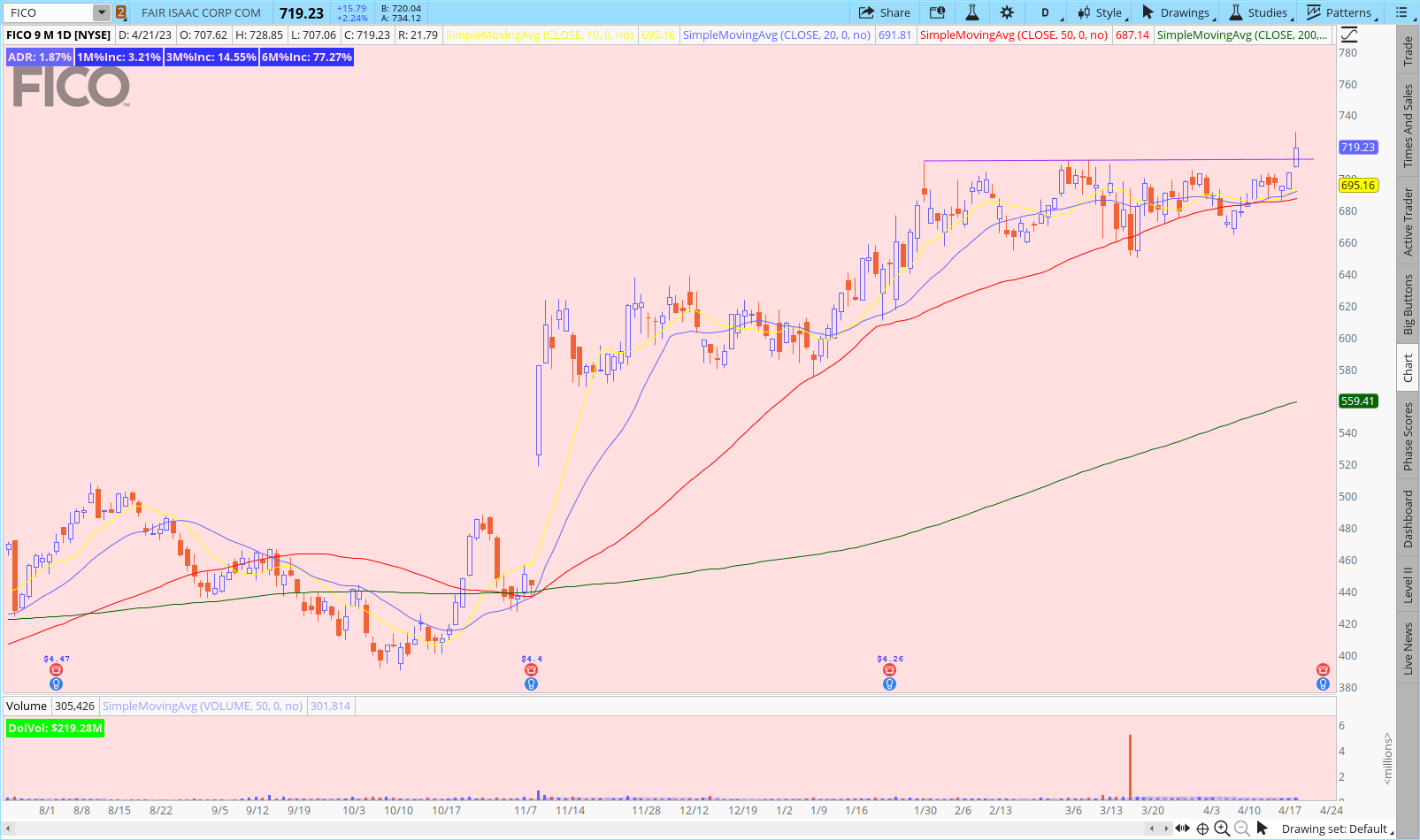Open the chart info card icon
The image size is (1420, 840).
click(938, 12)
